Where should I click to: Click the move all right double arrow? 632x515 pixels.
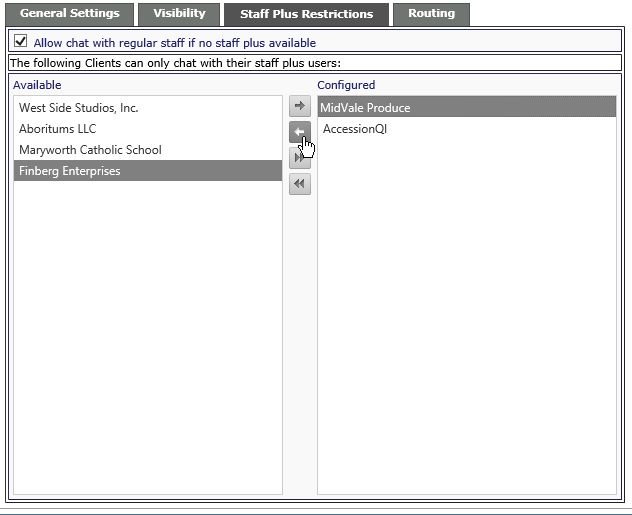click(299, 158)
